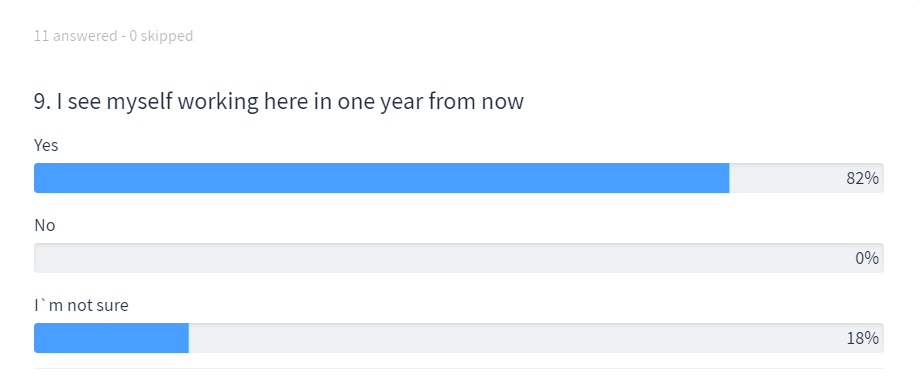Screen dimensions: 920x392
Task: Click the divider line below the results
Action: (459, 369)
